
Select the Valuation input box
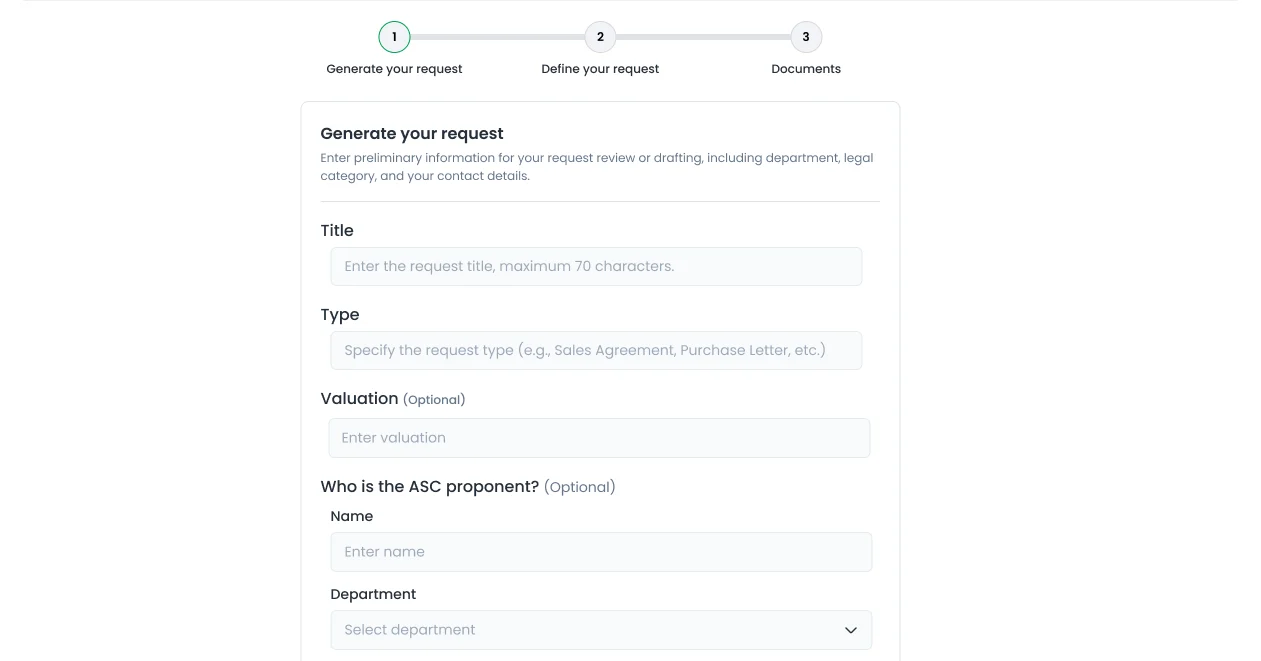[599, 438]
